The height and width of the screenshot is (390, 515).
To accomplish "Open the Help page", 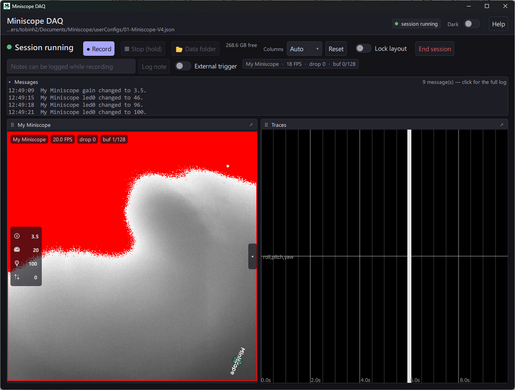I will (x=498, y=24).
